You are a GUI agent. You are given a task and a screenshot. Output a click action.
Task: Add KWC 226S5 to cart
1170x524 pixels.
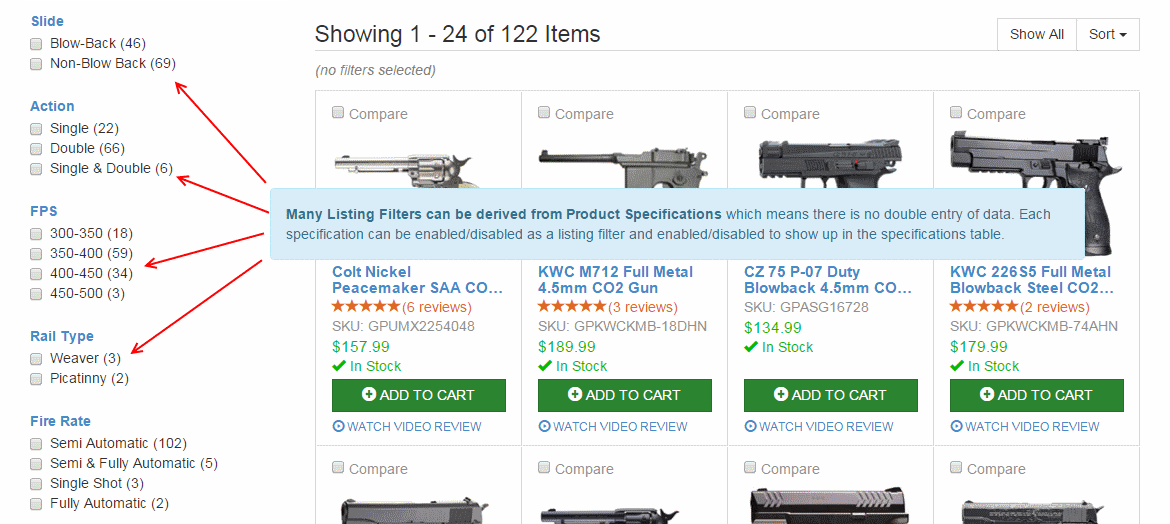[1036, 395]
